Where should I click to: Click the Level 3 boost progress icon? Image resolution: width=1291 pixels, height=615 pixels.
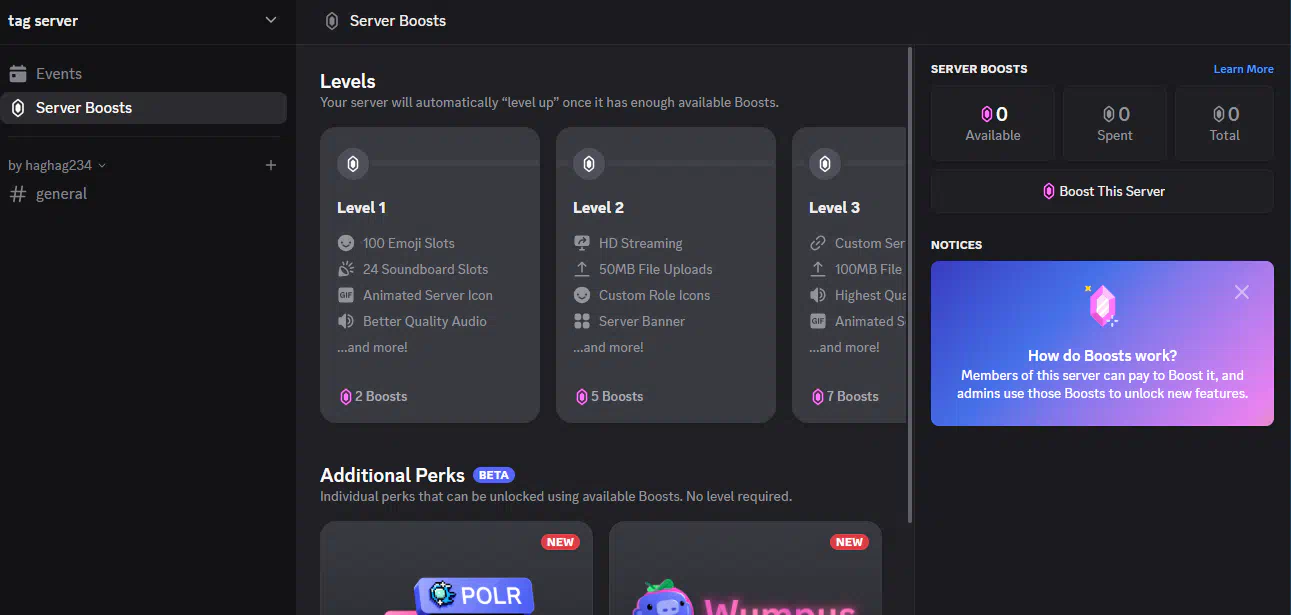(x=825, y=163)
